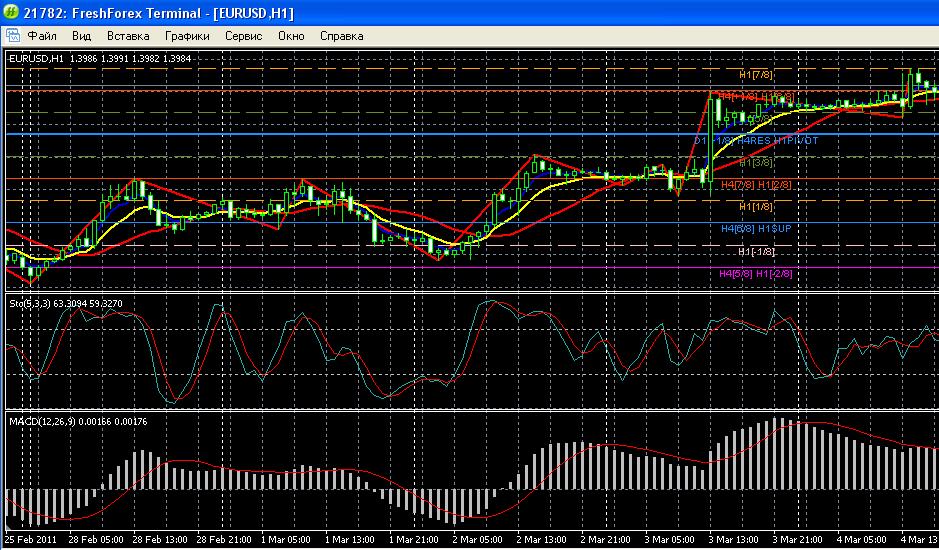The image size is (939, 550).
Task: Click the 3 Mar 13:00 time axis label
Action: tap(734, 539)
